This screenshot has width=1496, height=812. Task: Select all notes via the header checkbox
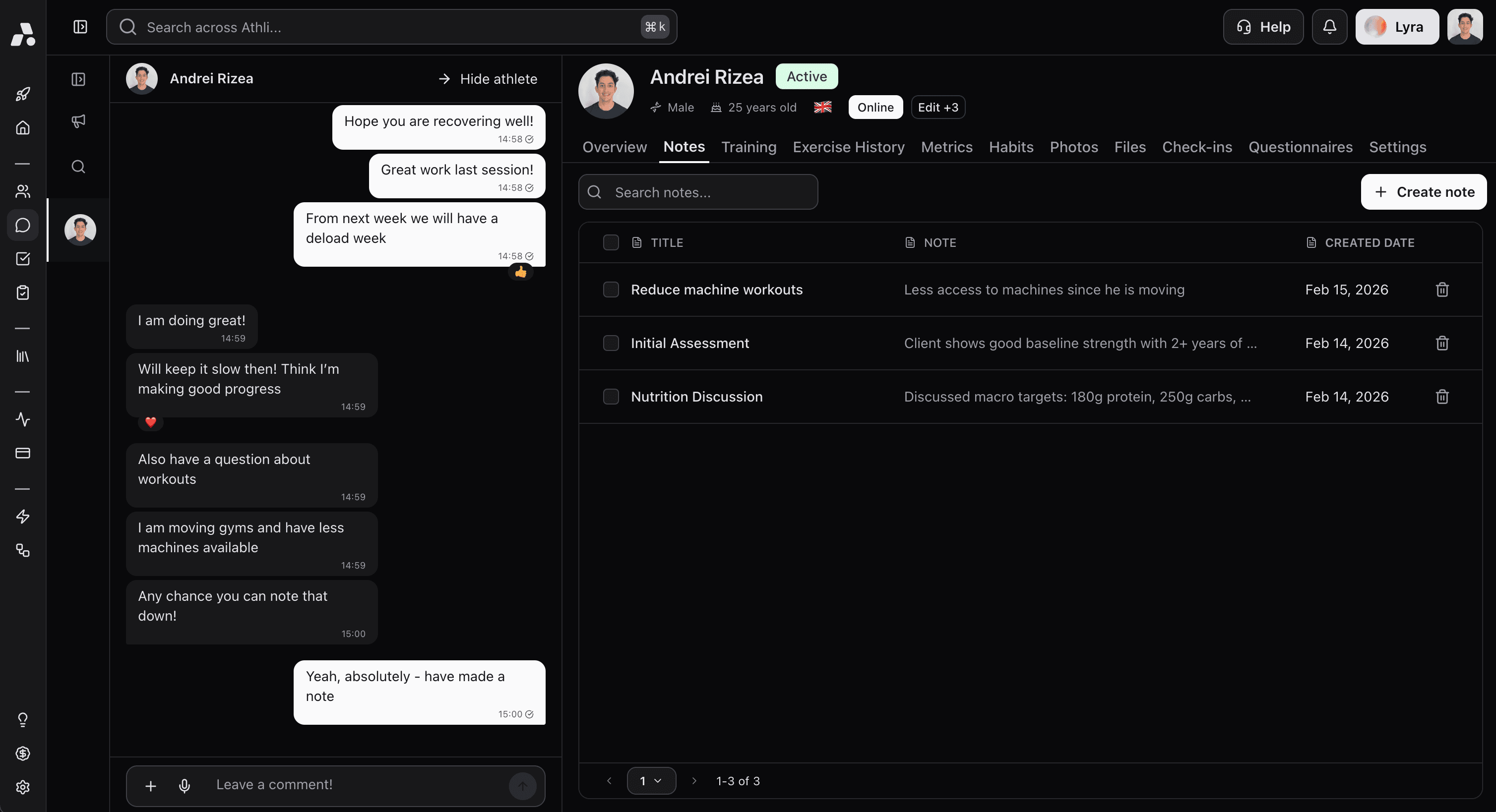(x=611, y=242)
